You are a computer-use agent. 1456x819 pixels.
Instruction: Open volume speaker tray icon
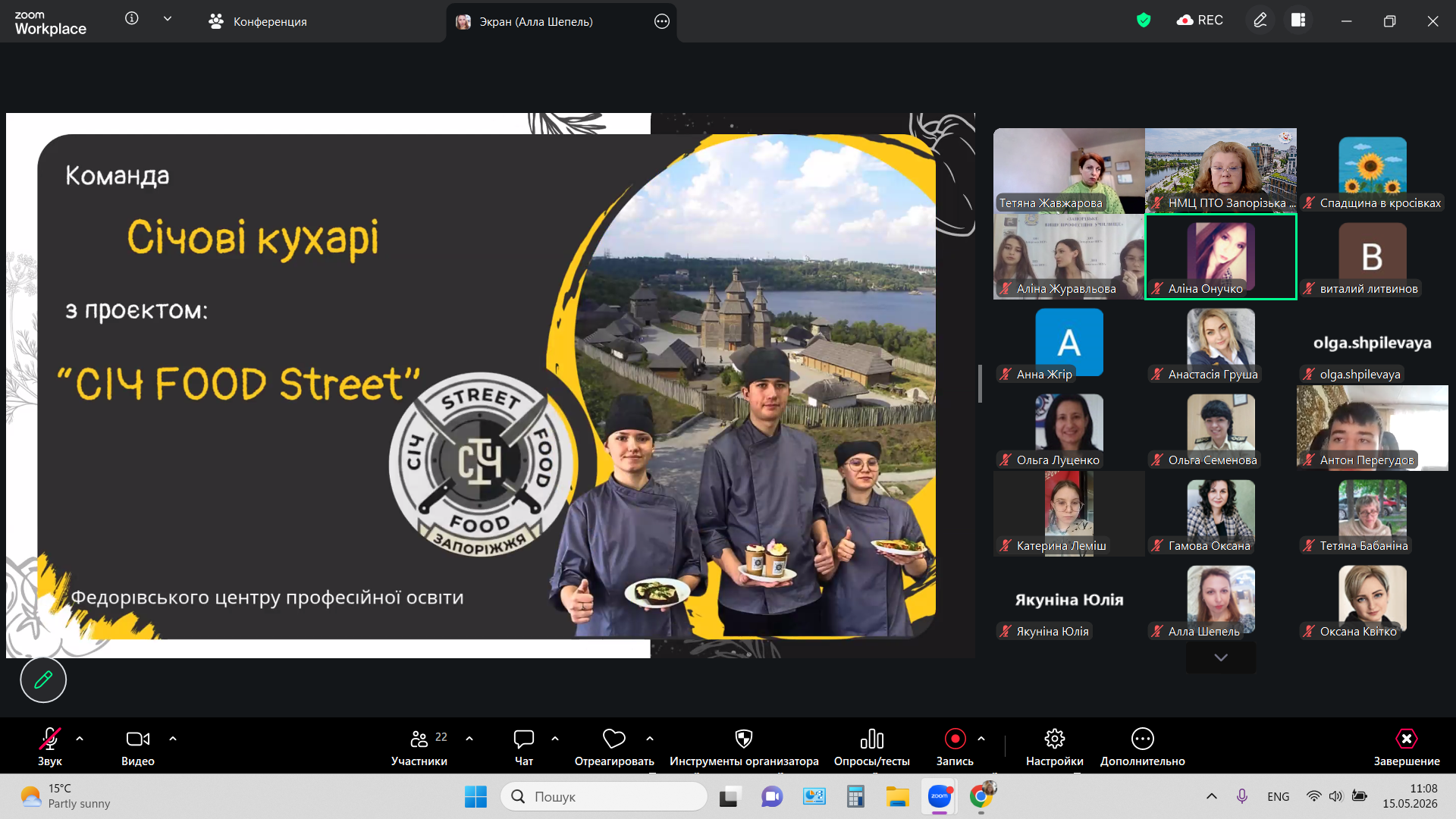click(x=1335, y=796)
